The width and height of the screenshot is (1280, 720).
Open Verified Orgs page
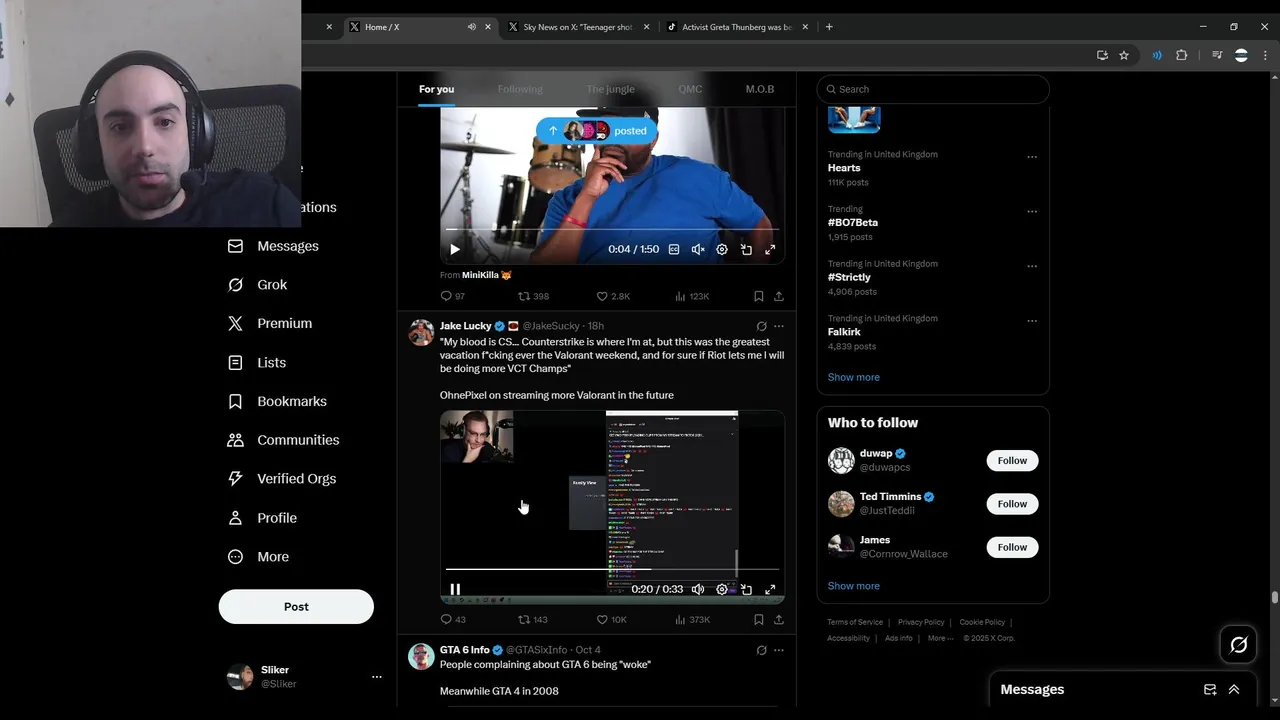click(282, 479)
